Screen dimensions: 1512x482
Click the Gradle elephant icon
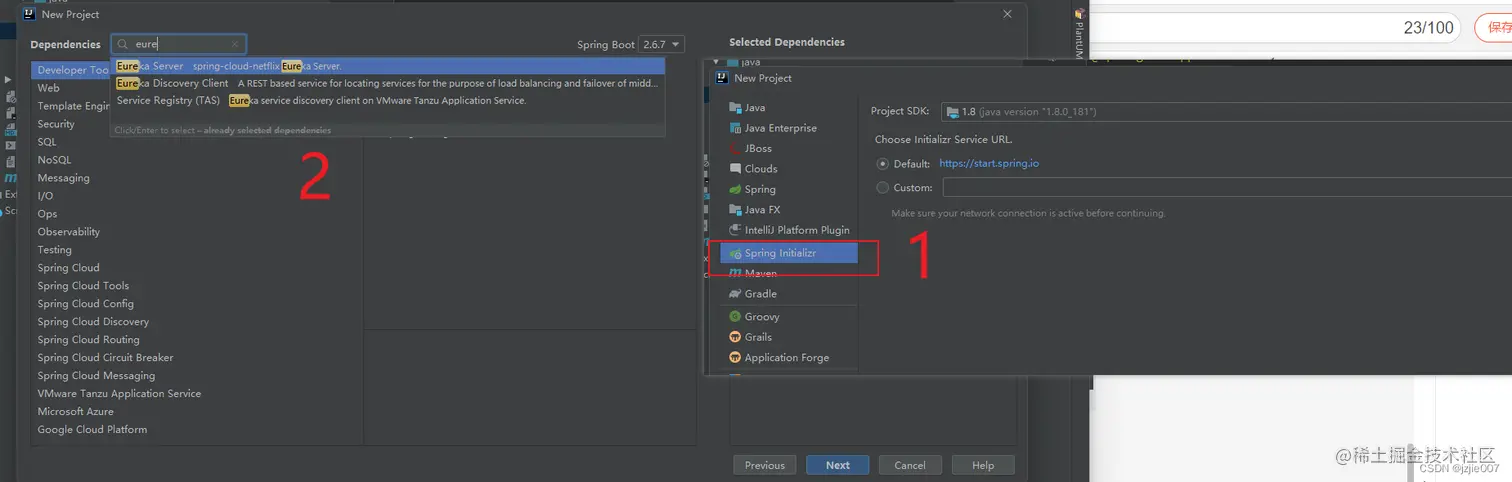click(736, 294)
